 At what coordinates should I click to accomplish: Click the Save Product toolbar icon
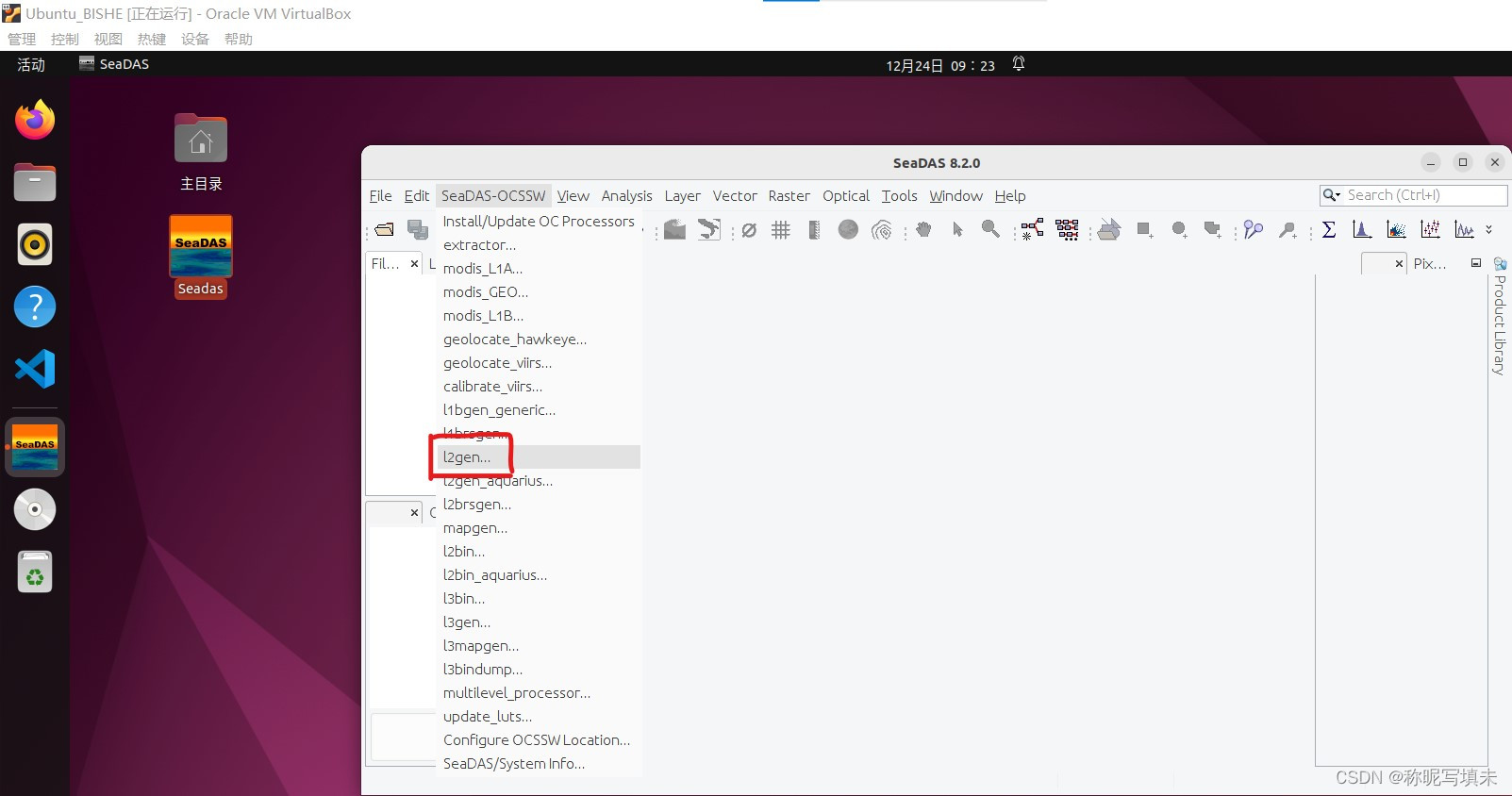tap(417, 229)
